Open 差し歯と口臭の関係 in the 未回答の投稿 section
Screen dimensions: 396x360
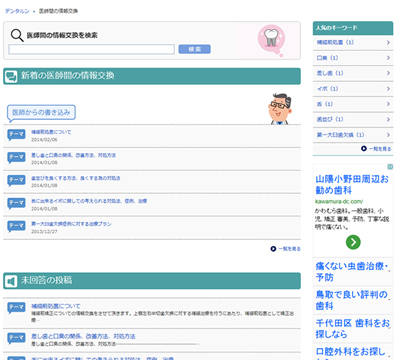pyautogui.click(x=83, y=336)
